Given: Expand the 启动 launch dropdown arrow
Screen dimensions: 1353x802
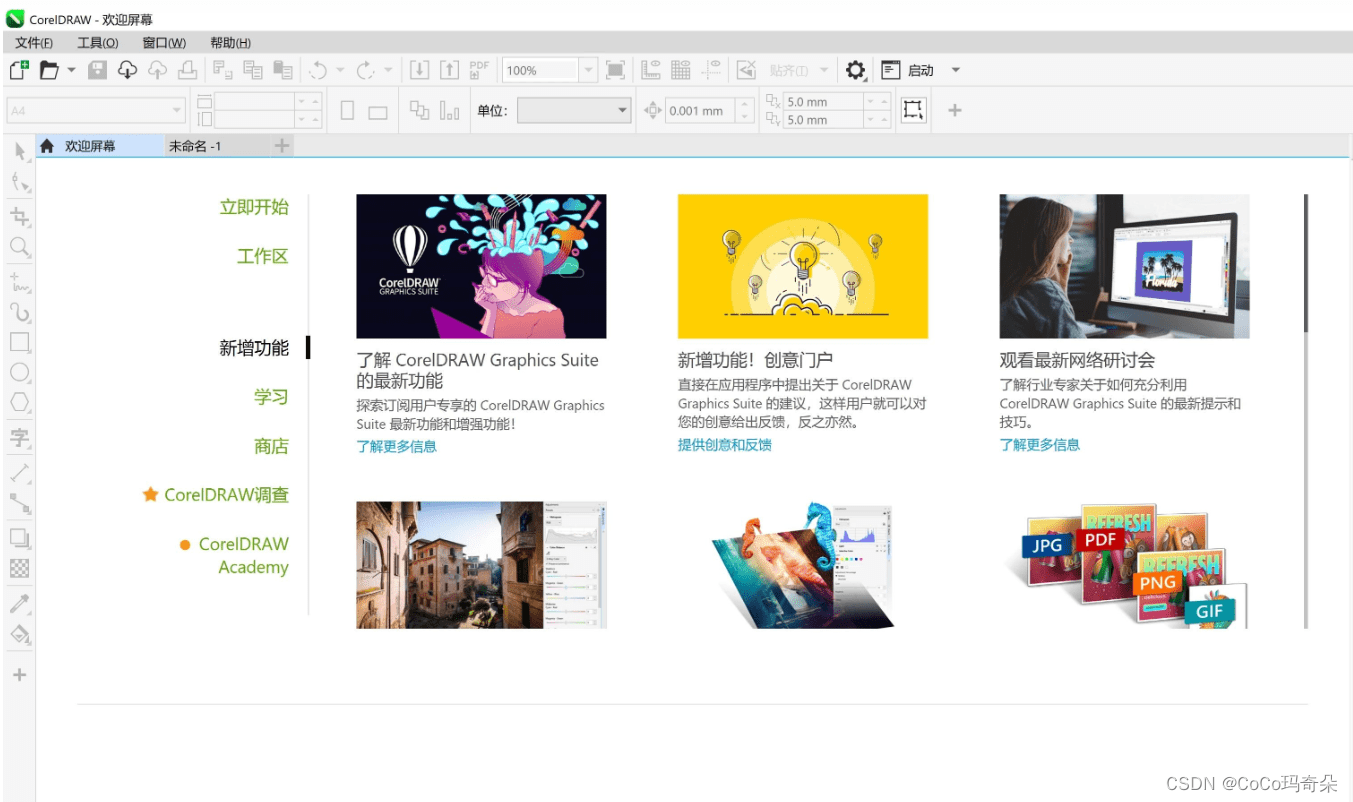Looking at the screenshot, I should (955, 70).
